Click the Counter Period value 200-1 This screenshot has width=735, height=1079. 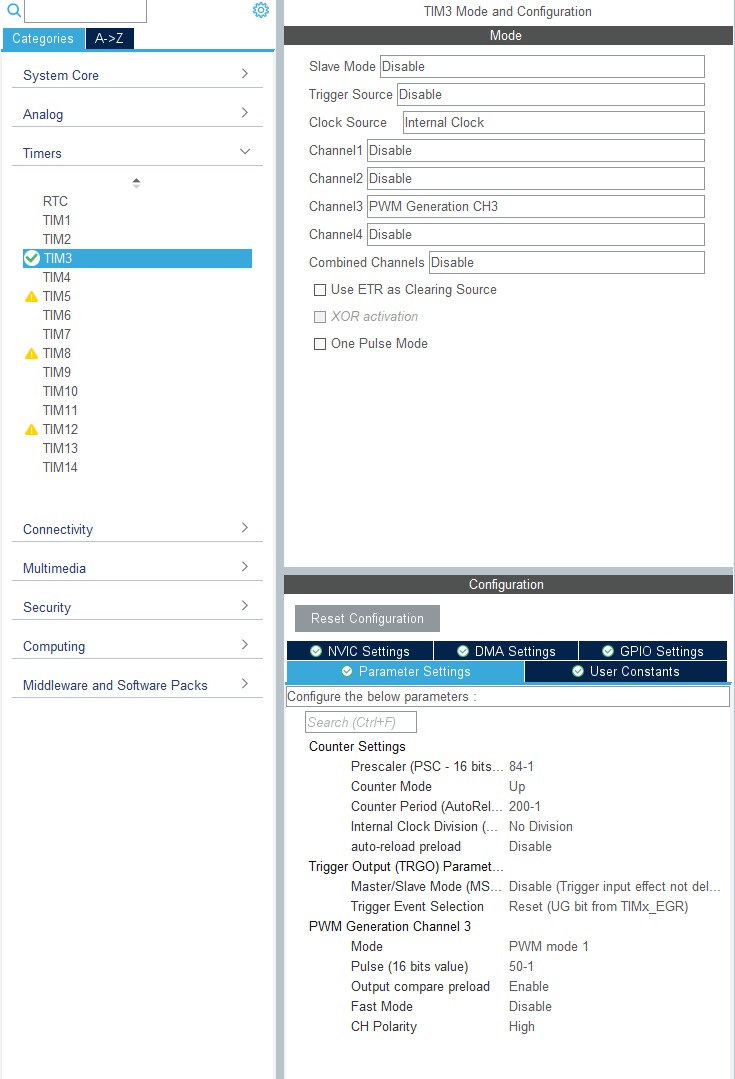524,806
